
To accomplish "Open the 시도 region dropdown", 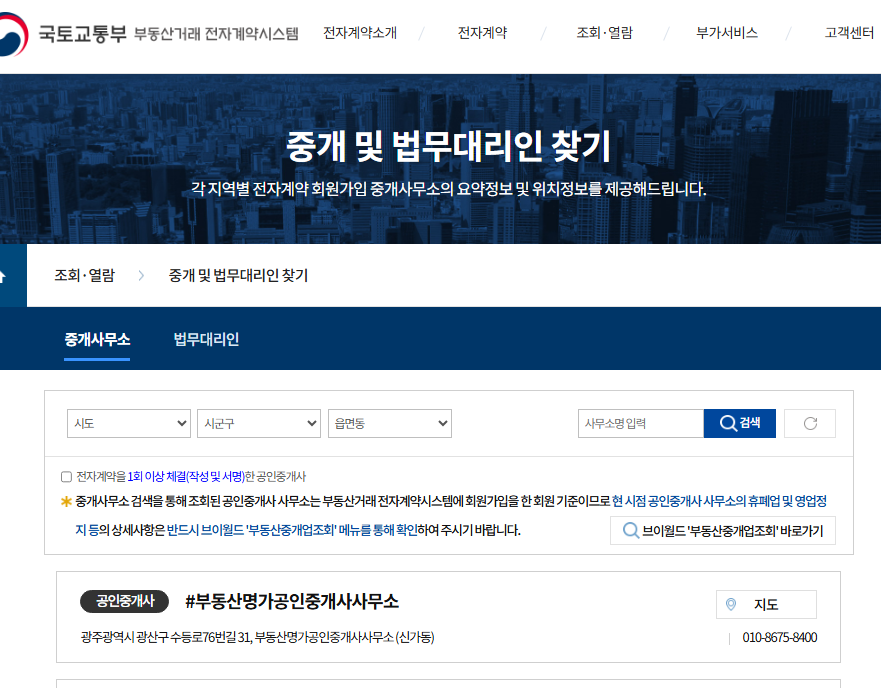I will click(x=128, y=423).
